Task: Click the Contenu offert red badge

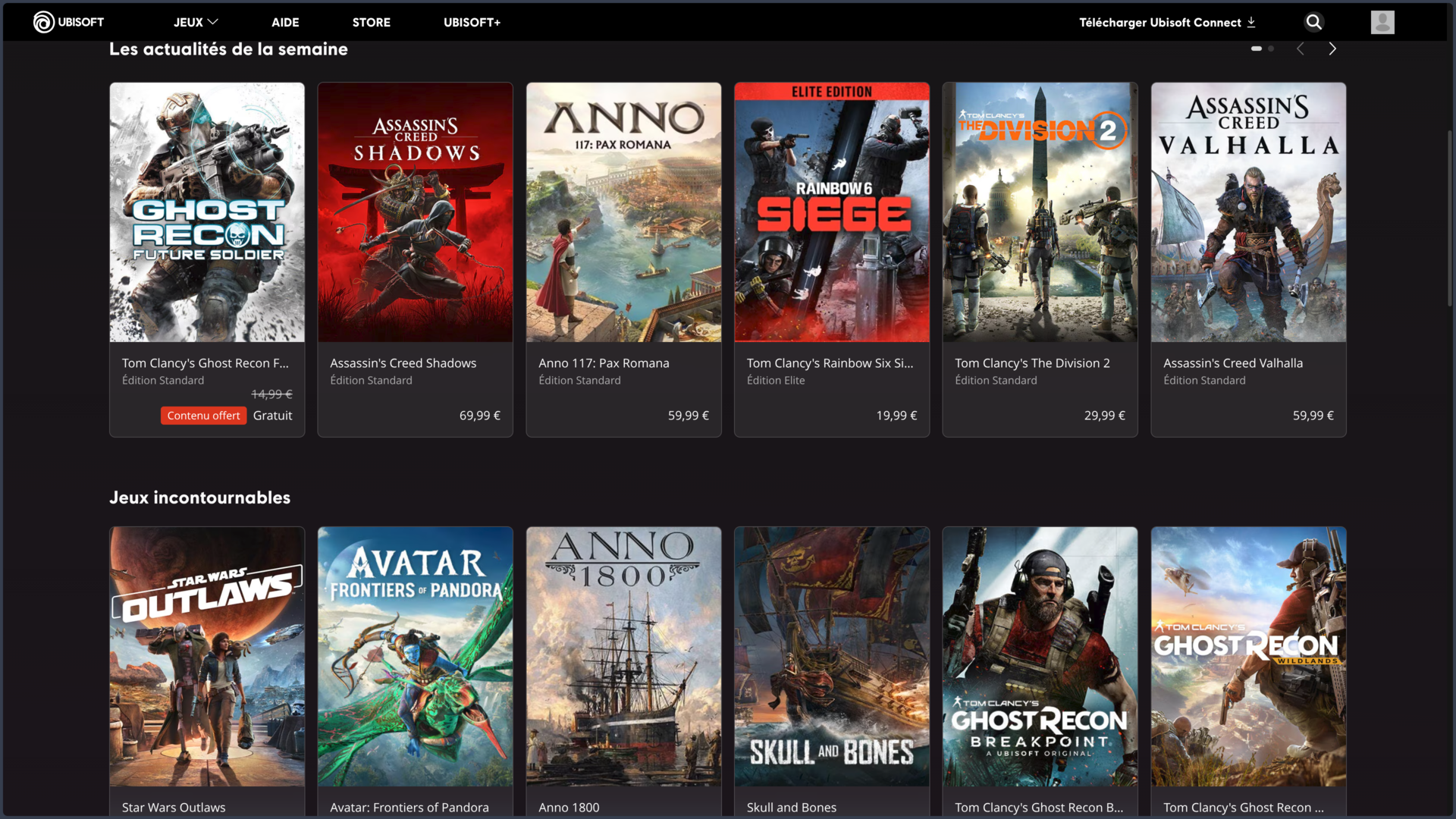Action: (203, 416)
